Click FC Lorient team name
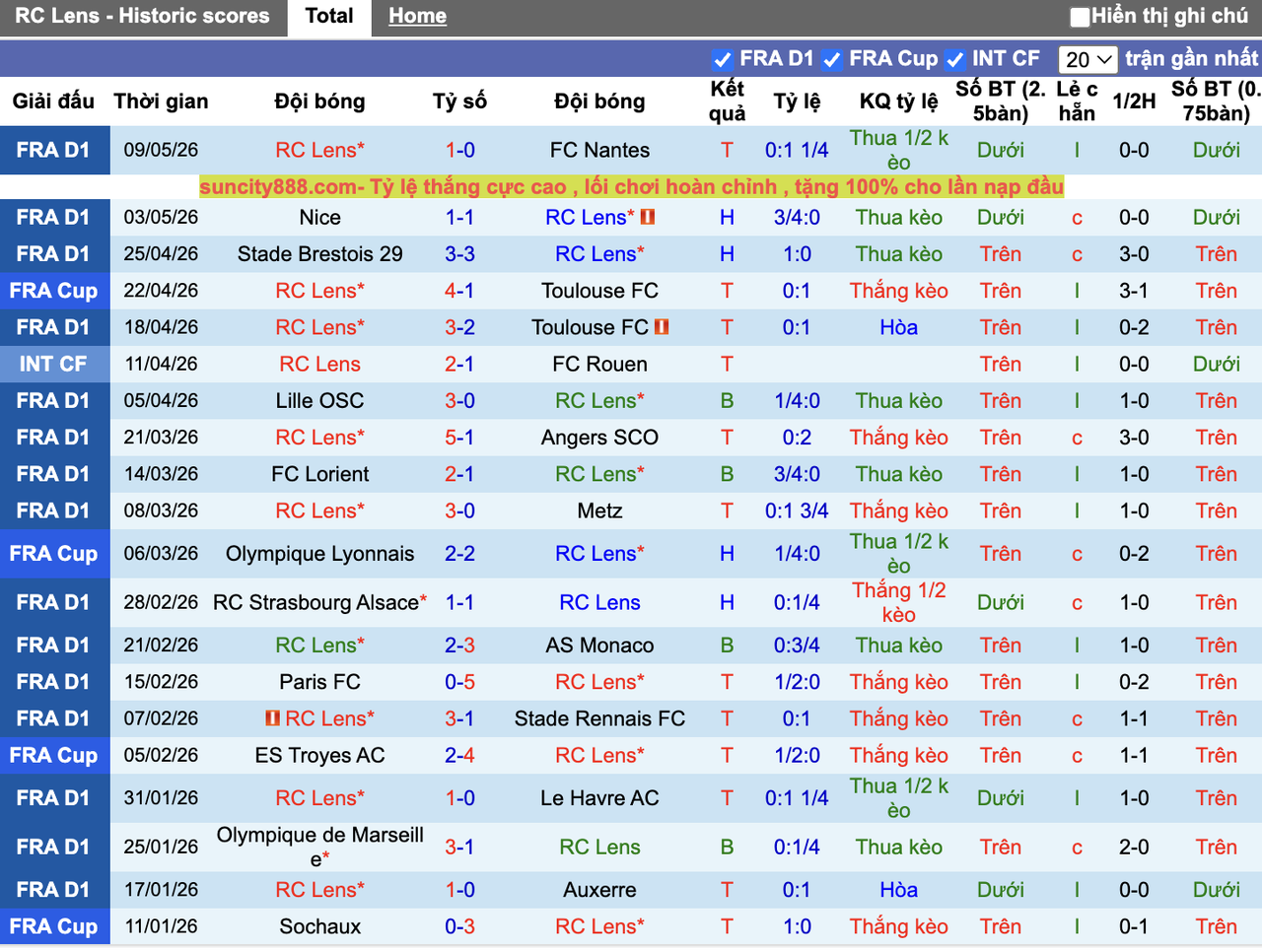 [x=319, y=474]
